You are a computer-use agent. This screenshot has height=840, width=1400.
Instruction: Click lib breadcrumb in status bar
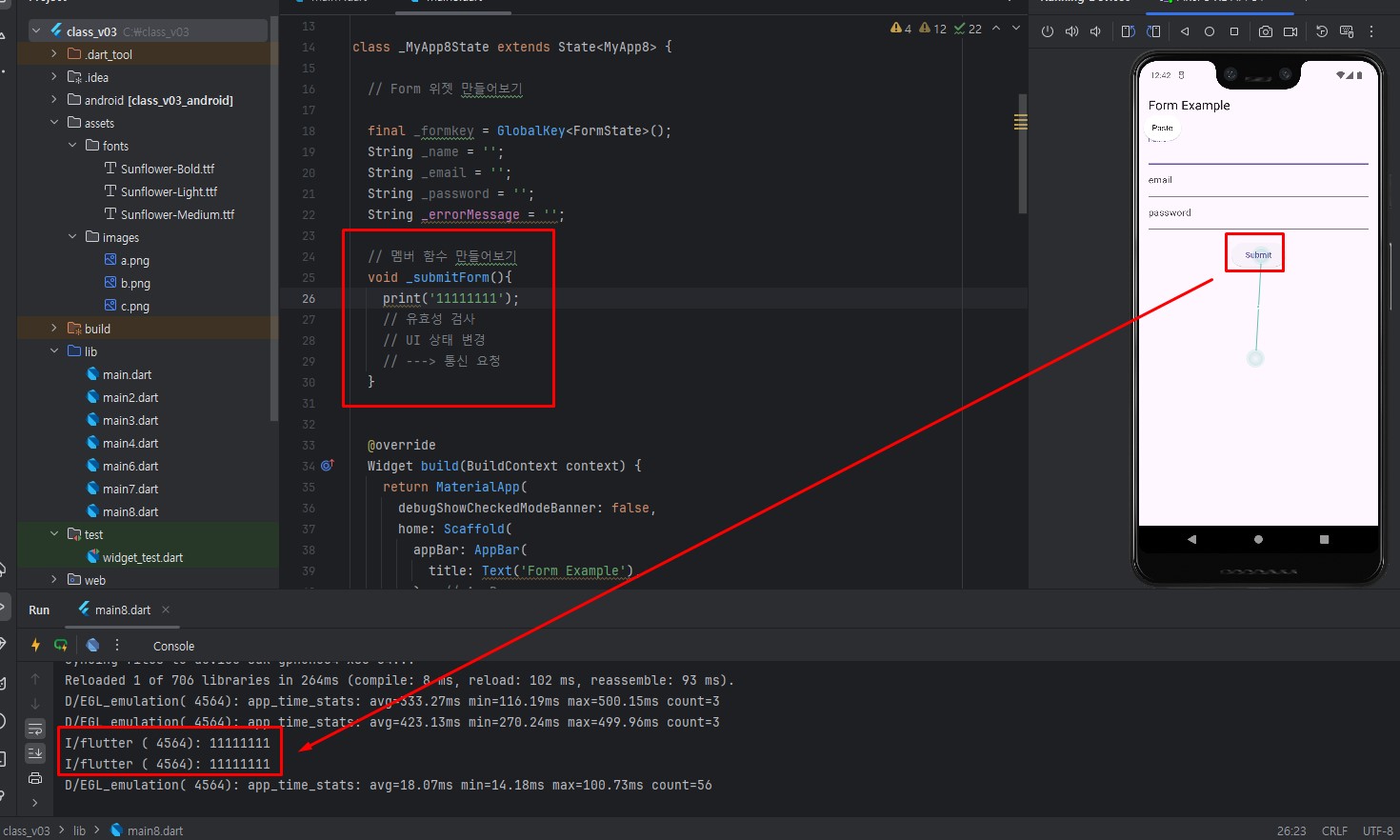(79, 830)
